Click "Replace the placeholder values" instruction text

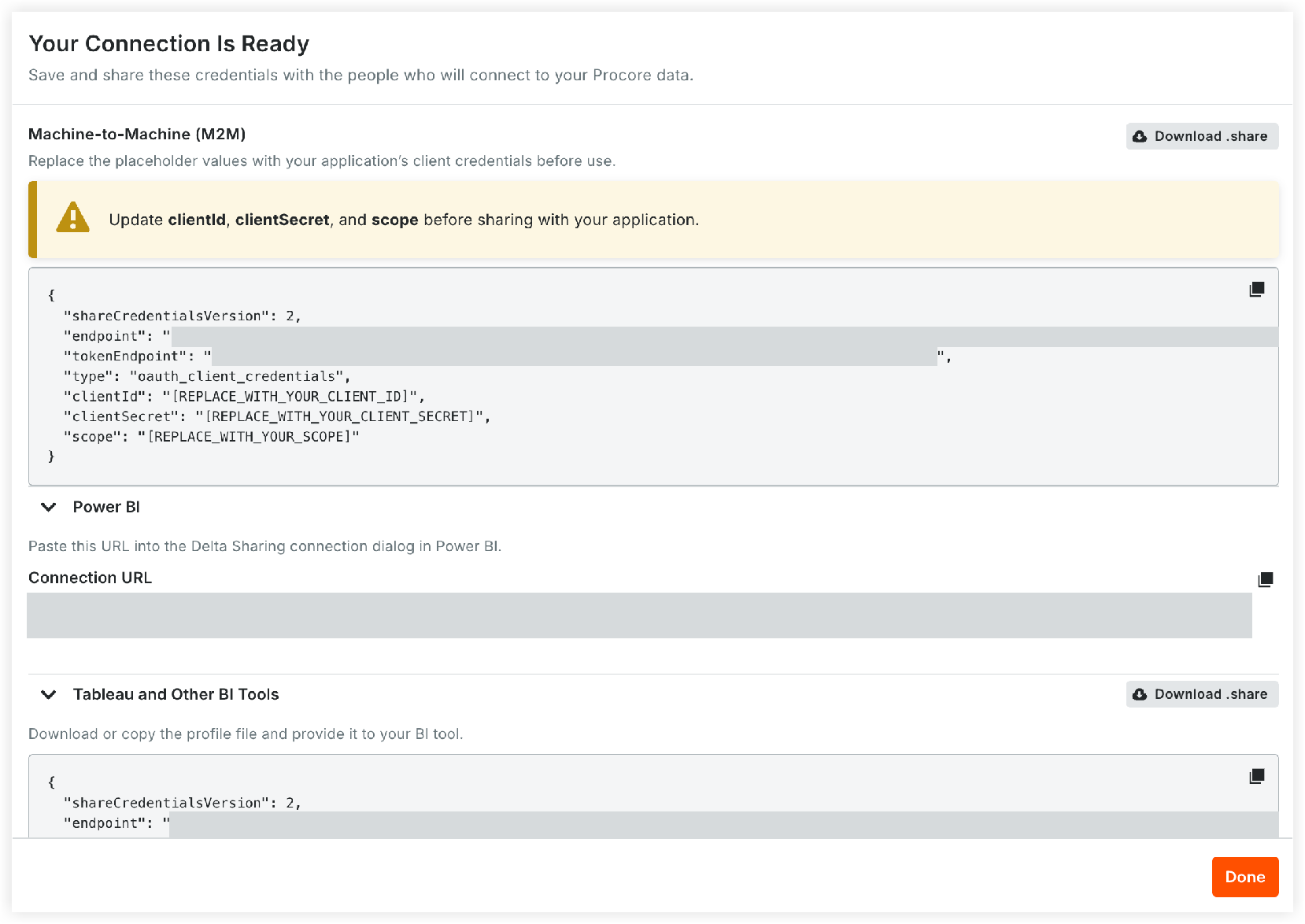click(x=322, y=161)
